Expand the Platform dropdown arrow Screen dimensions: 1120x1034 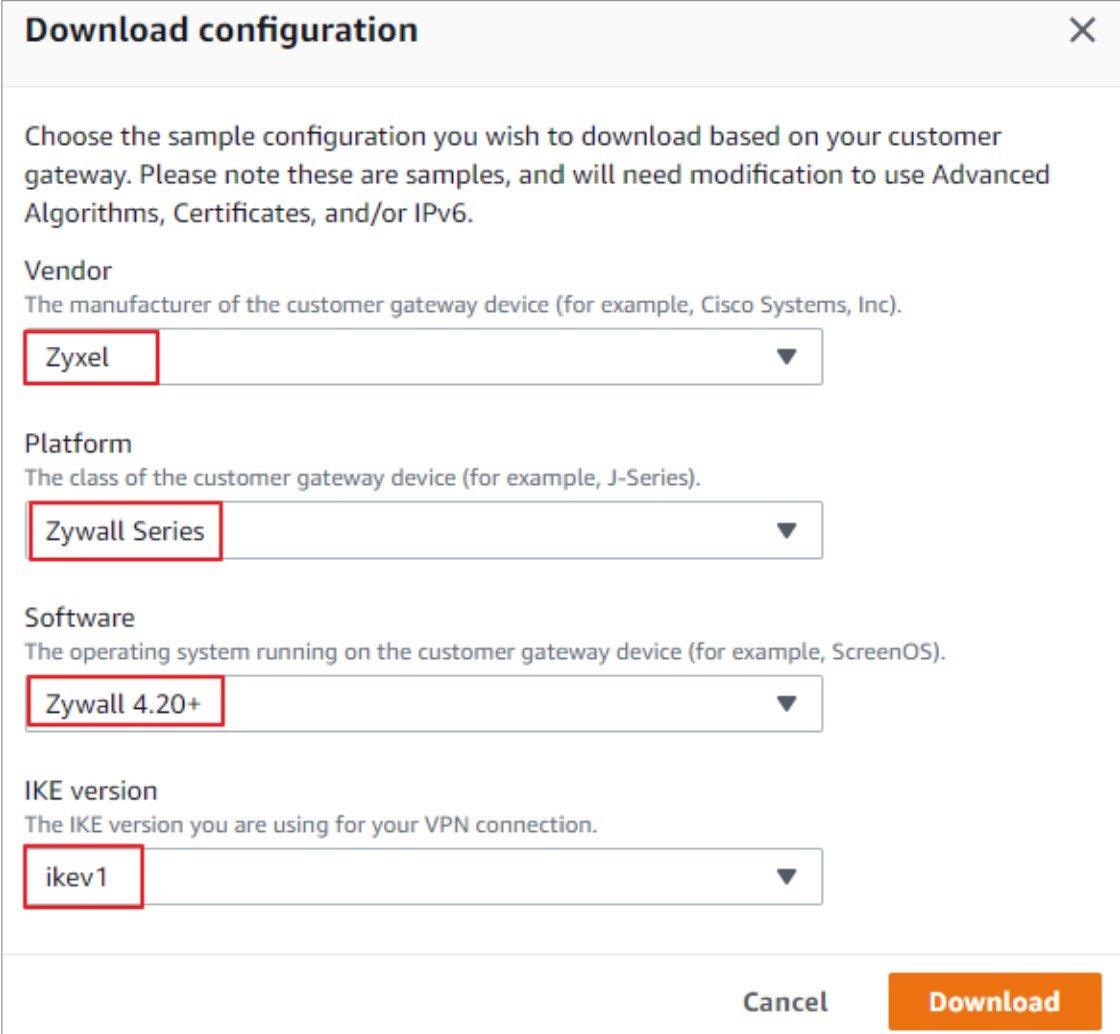[786, 531]
